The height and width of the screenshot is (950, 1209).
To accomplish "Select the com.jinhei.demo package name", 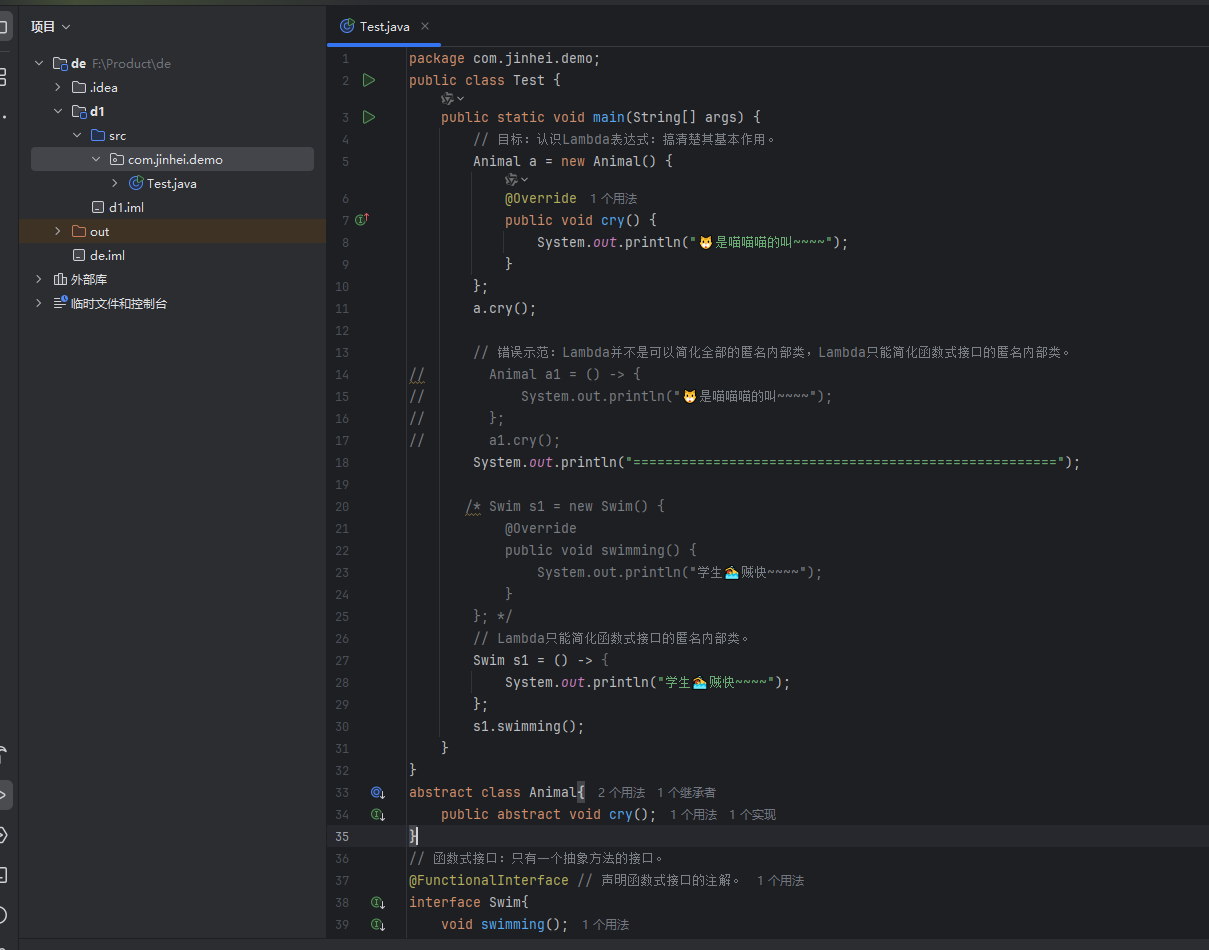I will 175,159.
